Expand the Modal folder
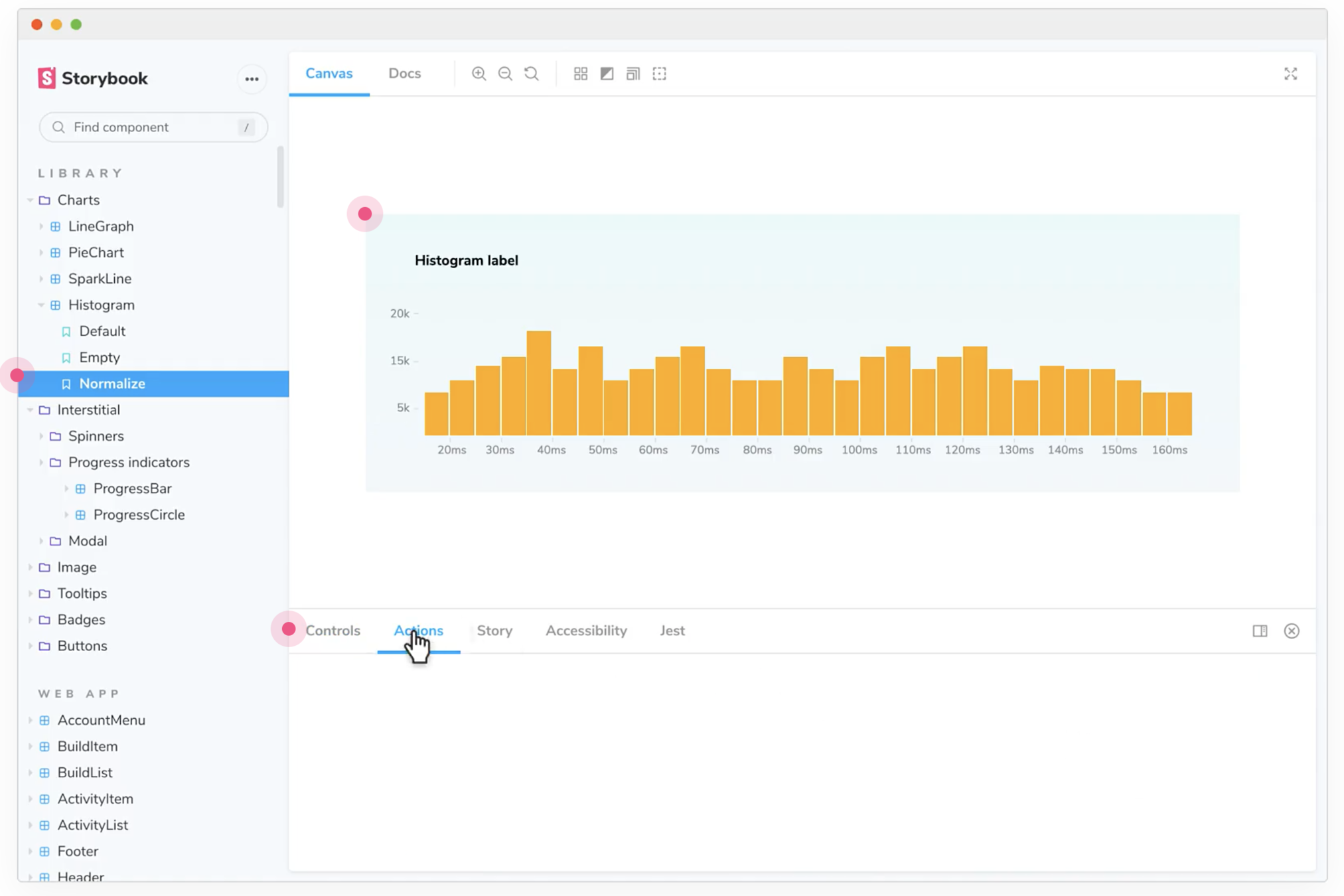This screenshot has width=1344, height=896. click(86, 541)
